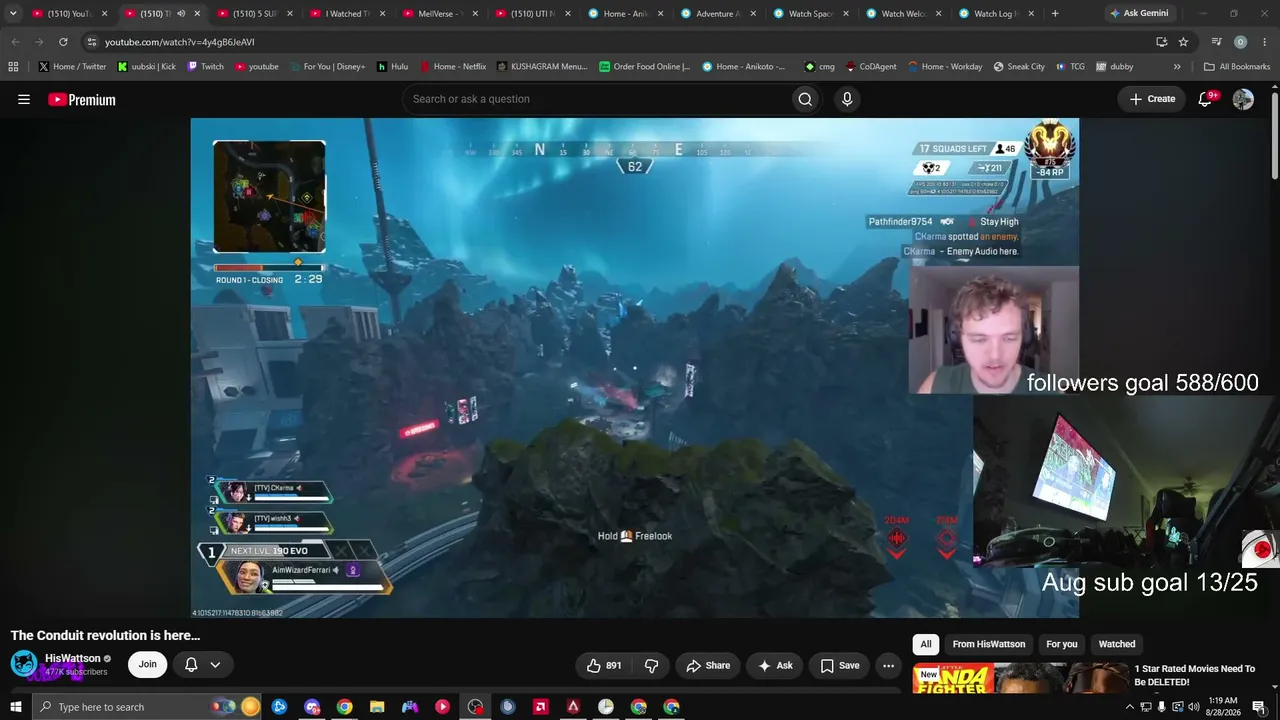Switch to the Watch Log browser tab
This screenshot has height=720, width=1280.
pos(996,14)
